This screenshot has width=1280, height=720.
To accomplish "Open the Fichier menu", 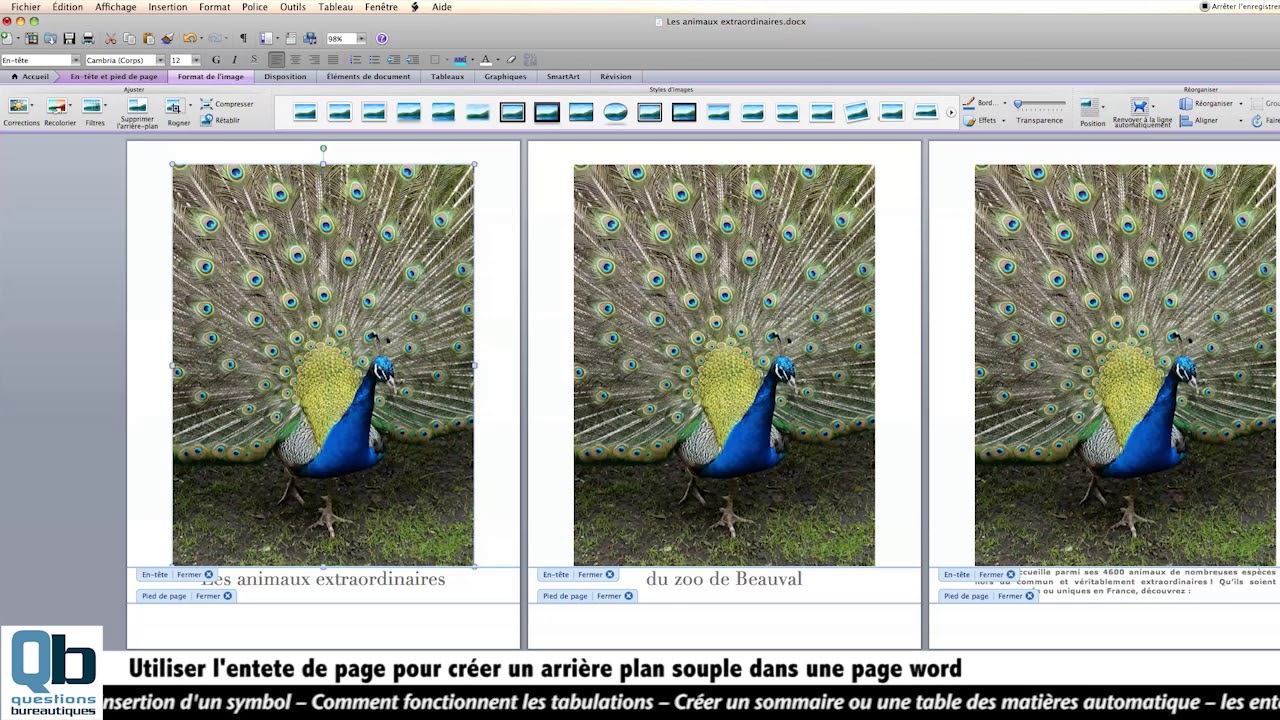I will pyautogui.click(x=26, y=7).
